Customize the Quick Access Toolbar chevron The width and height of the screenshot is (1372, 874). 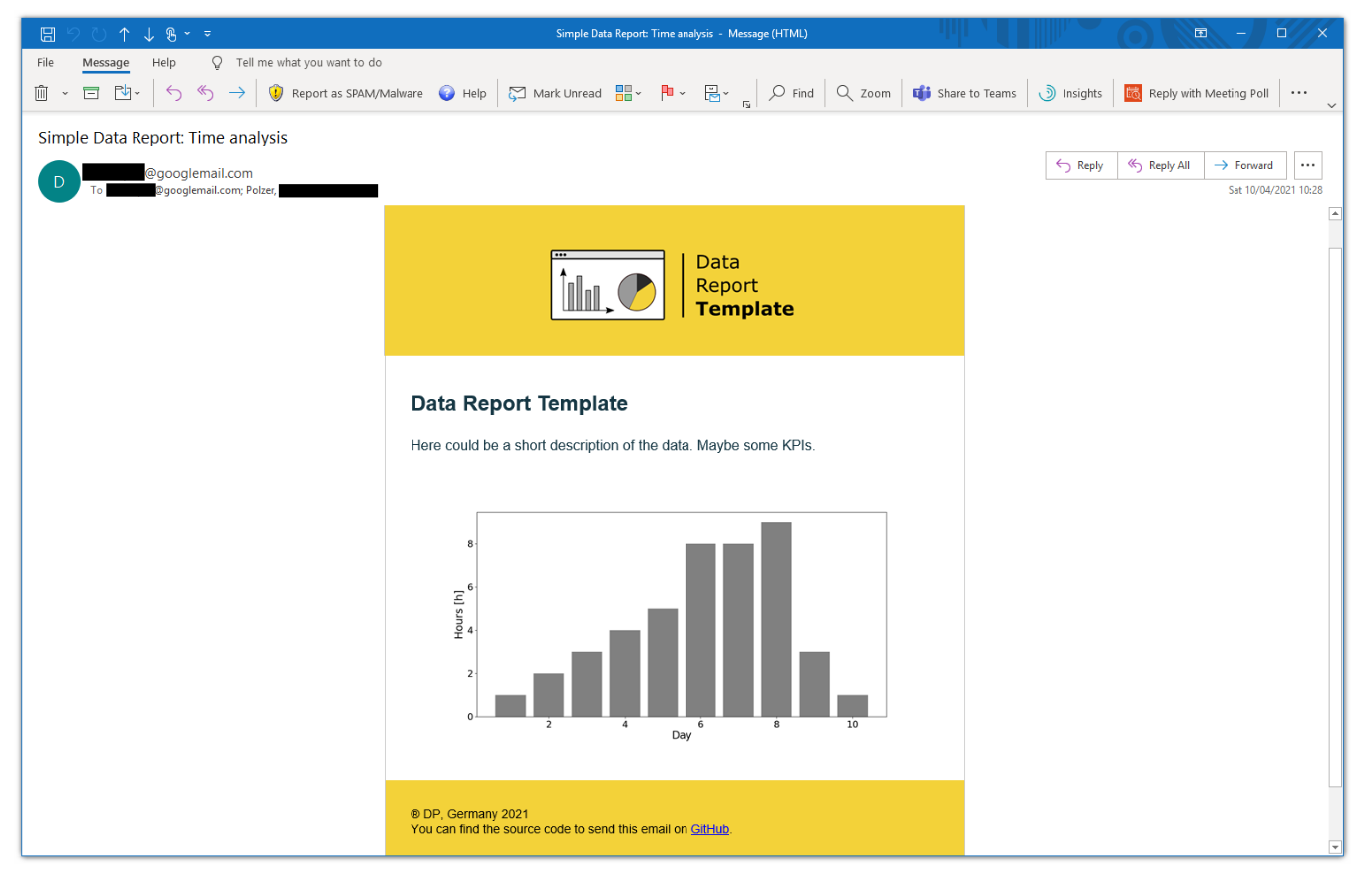point(207,33)
